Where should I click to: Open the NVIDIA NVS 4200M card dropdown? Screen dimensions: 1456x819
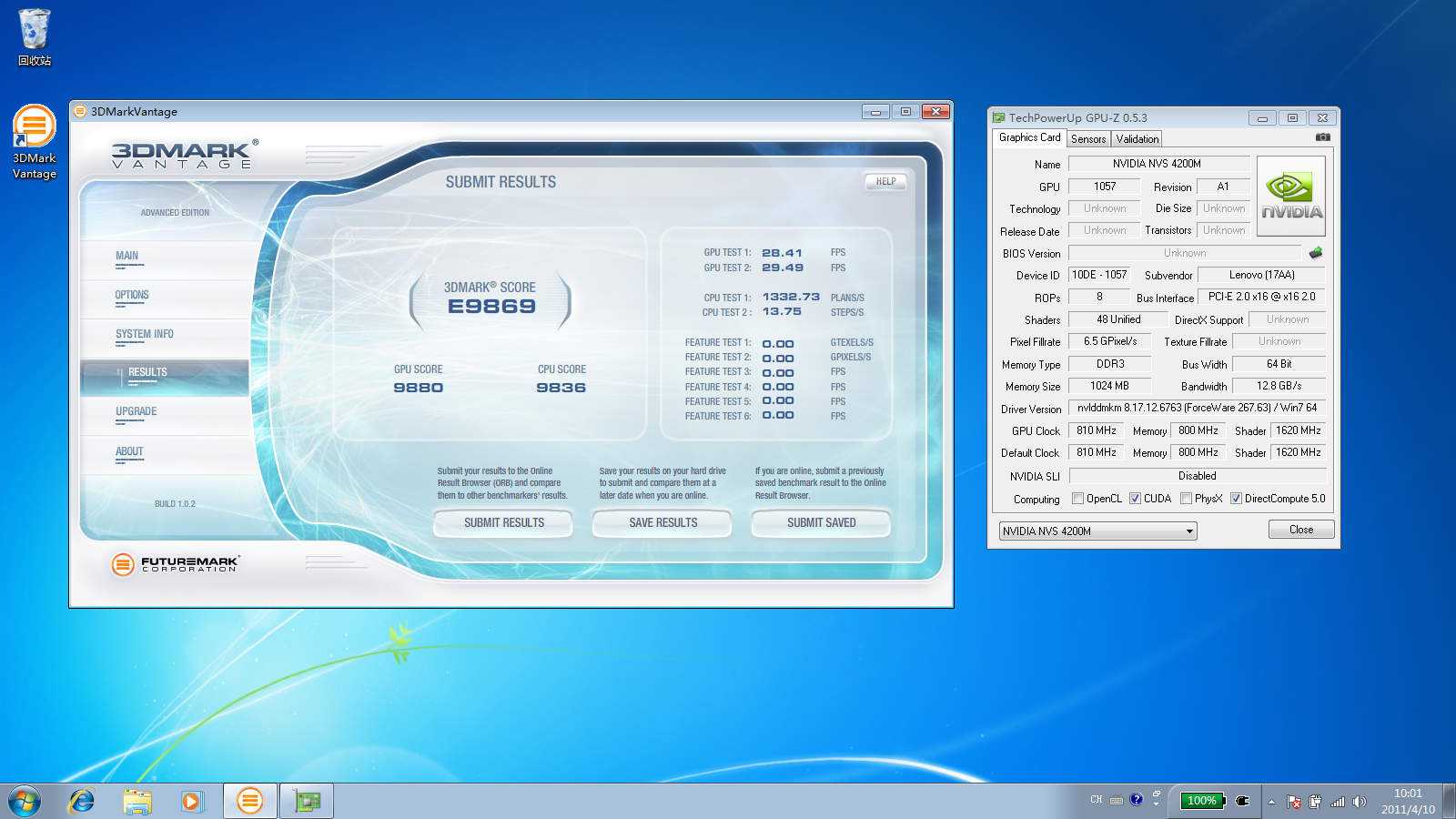(1097, 531)
